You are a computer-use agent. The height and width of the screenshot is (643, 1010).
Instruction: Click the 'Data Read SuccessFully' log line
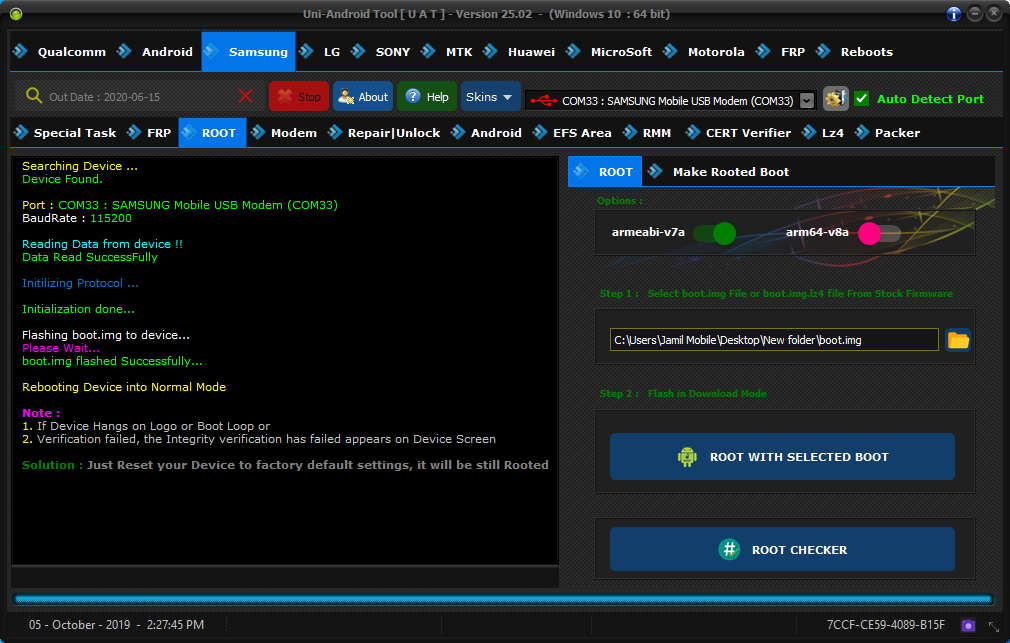coord(90,257)
